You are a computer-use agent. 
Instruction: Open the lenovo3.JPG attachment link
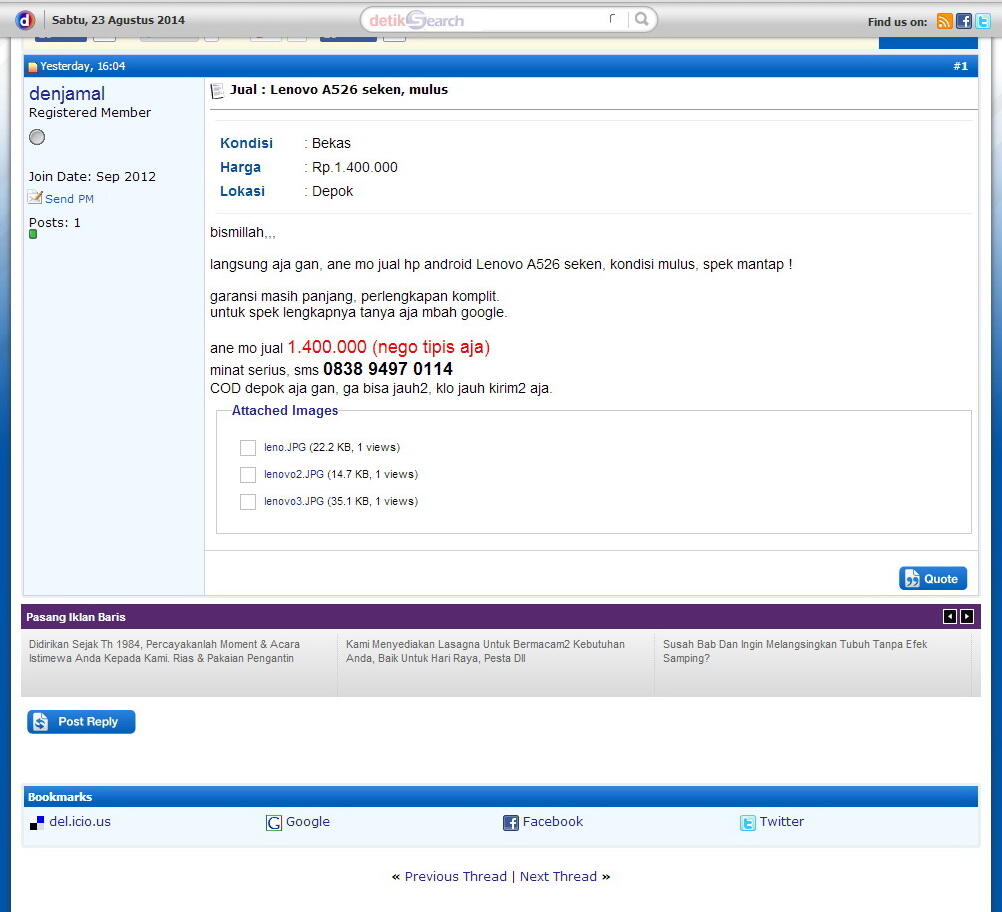tap(294, 501)
